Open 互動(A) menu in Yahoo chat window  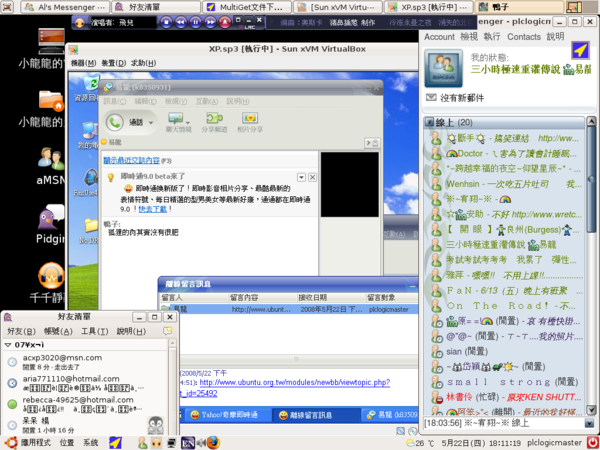pos(207,101)
